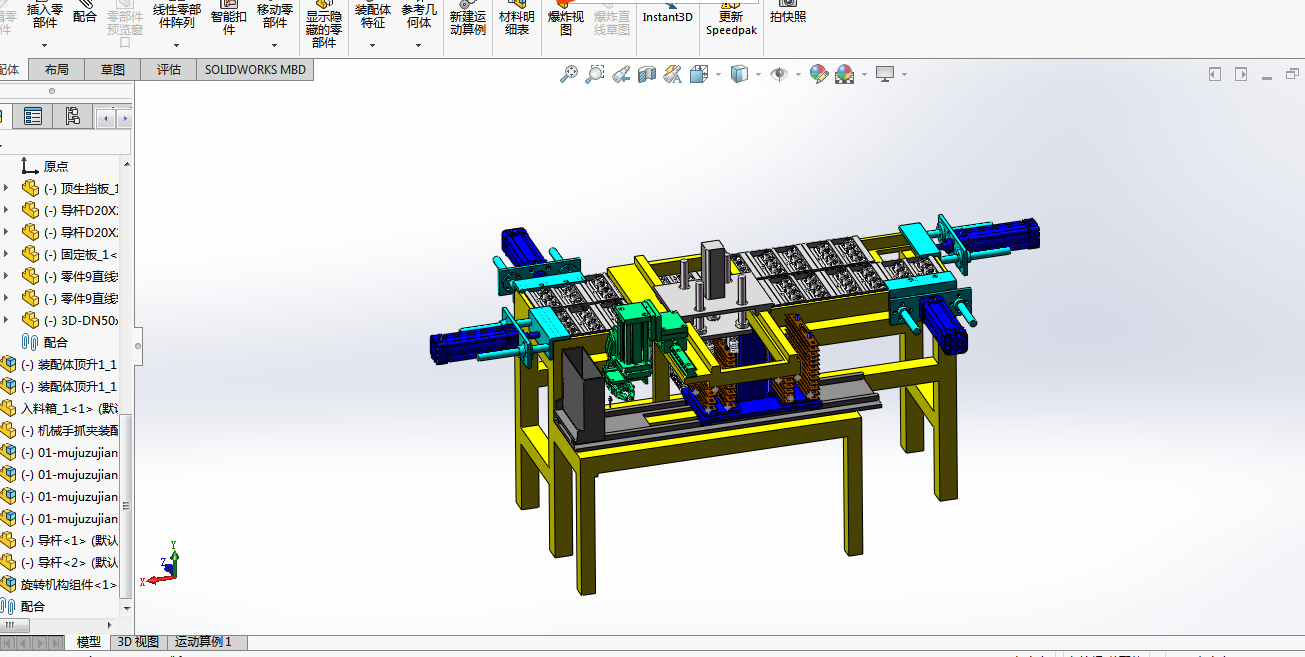The width and height of the screenshot is (1305, 657).
Task: Open the Edit Appearance color ball icon
Action: coord(819,74)
